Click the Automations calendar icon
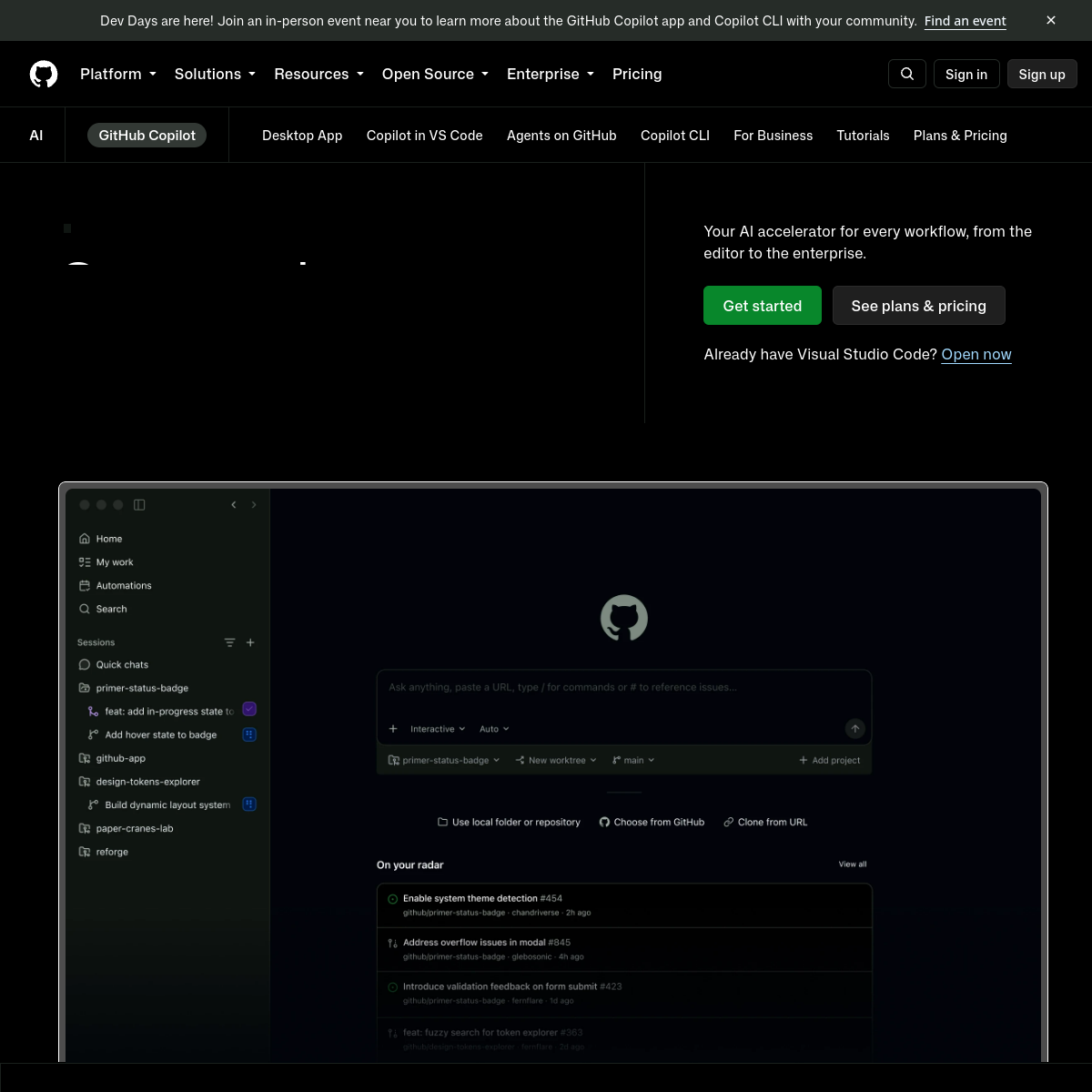 [85, 586]
